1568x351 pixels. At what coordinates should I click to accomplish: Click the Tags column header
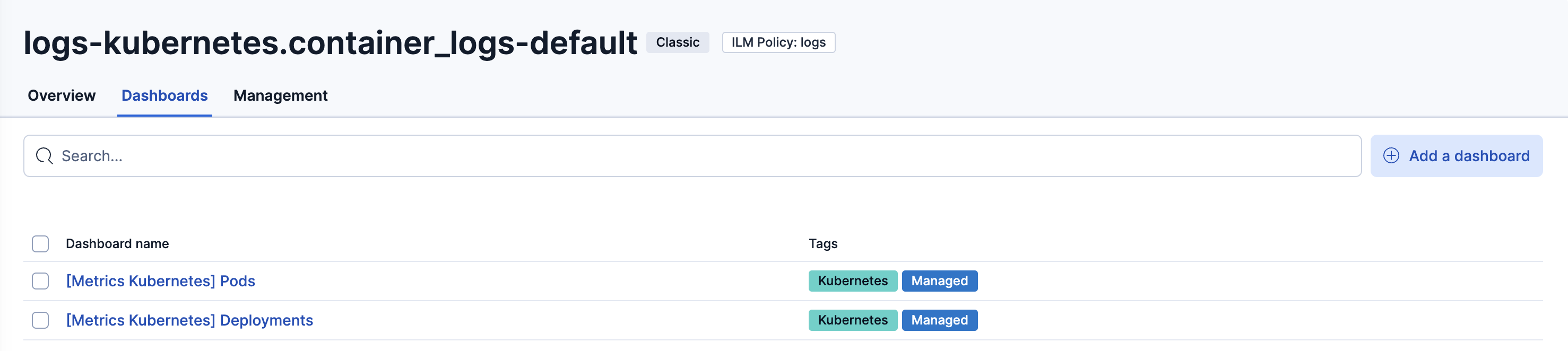(x=822, y=244)
